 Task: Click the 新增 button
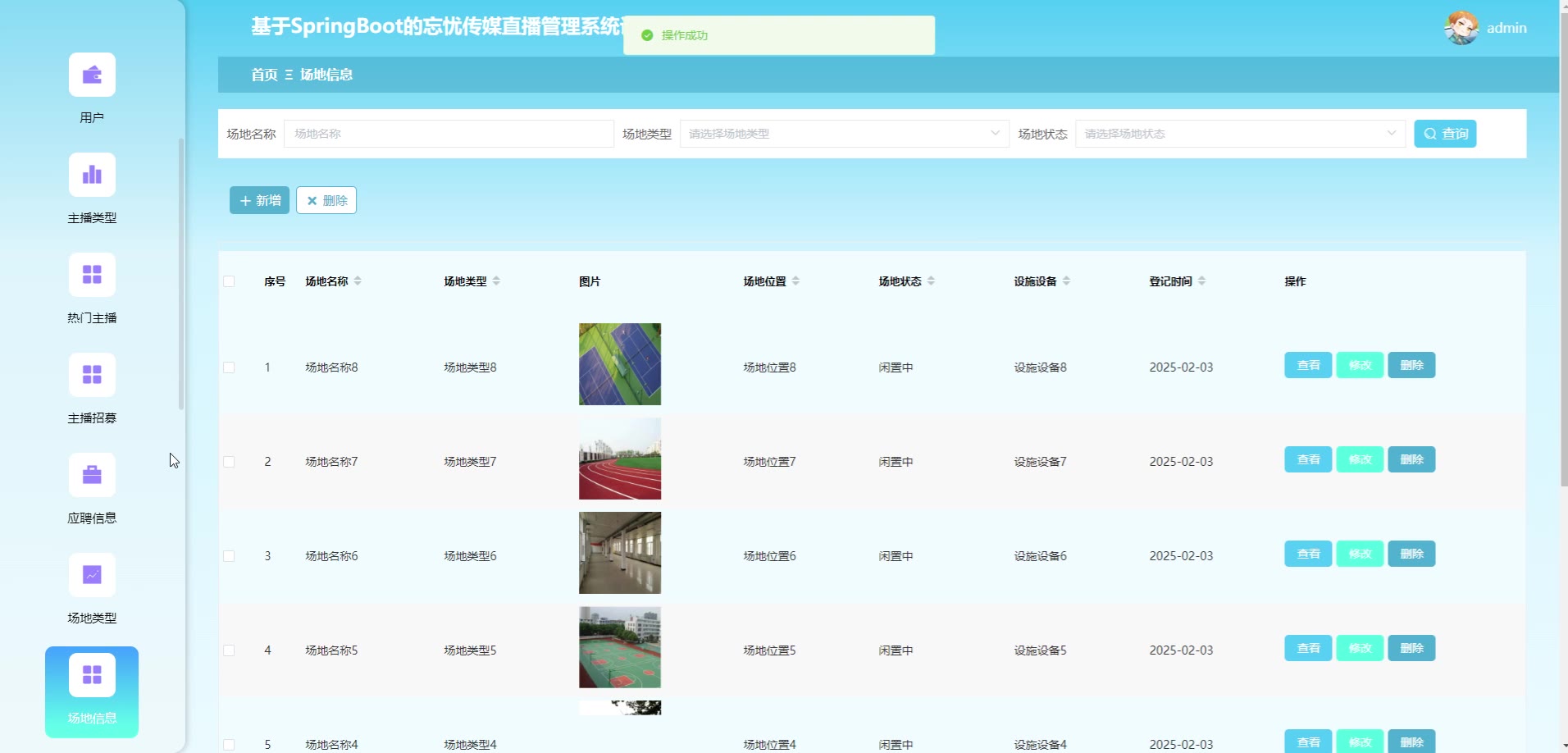pyautogui.click(x=259, y=200)
